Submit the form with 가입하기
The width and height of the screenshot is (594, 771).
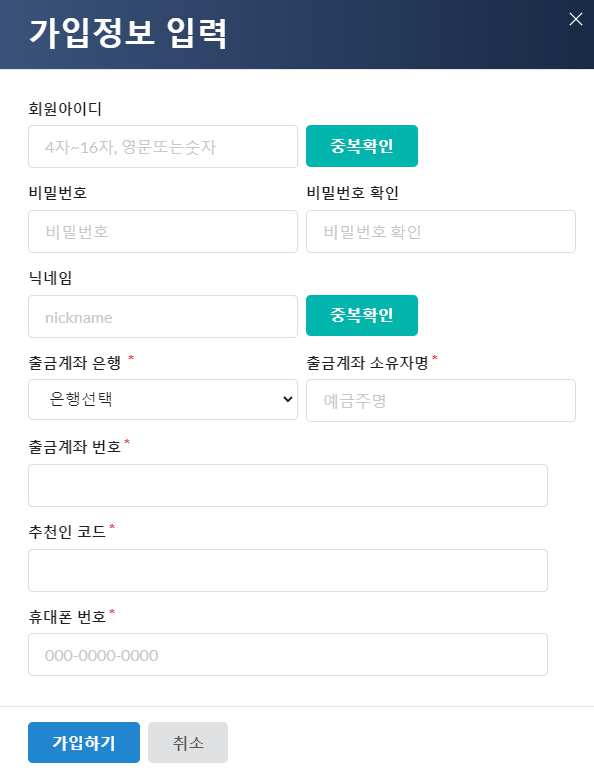click(84, 742)
